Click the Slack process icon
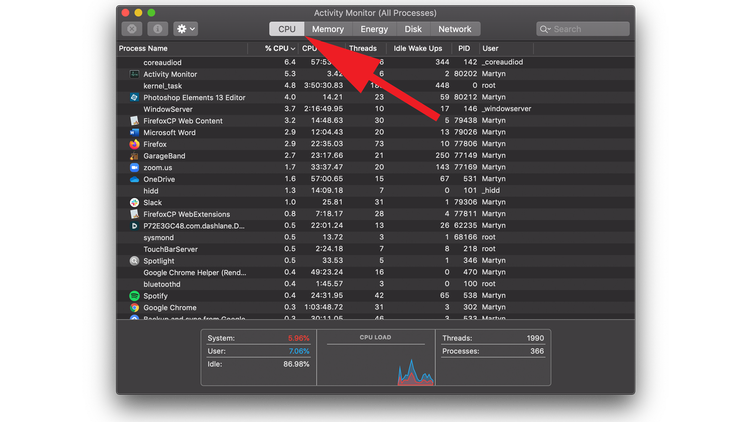Viewport: 750px width, 422px height. pos(134,202)
